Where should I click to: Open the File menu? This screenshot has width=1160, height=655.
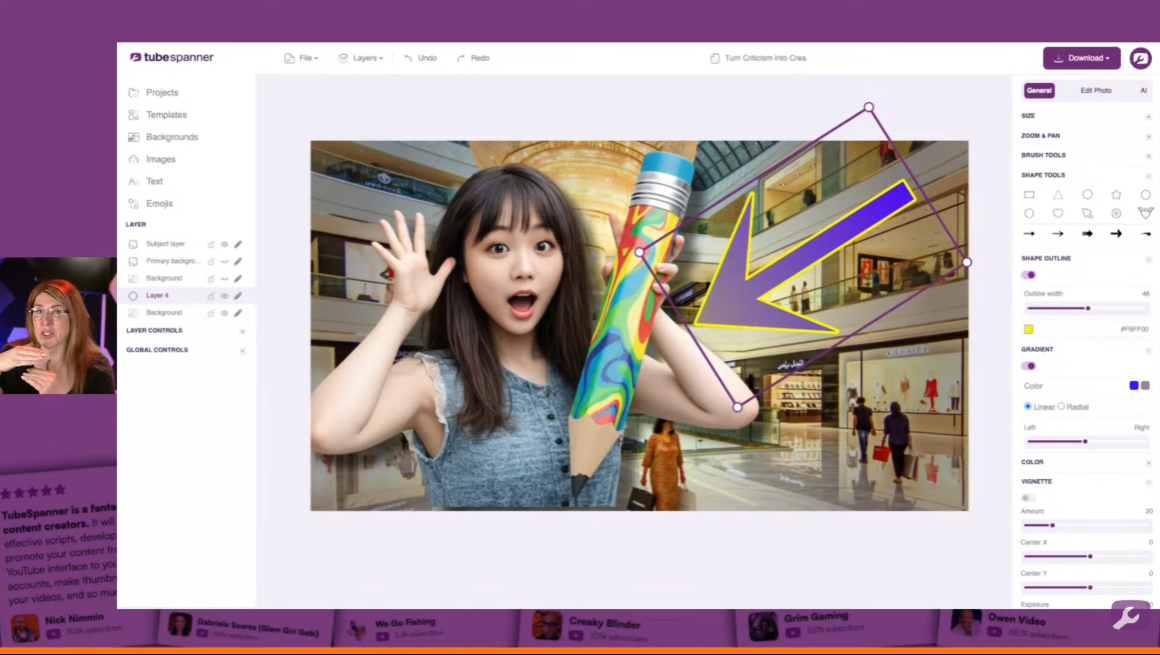[x=301, y=58]
